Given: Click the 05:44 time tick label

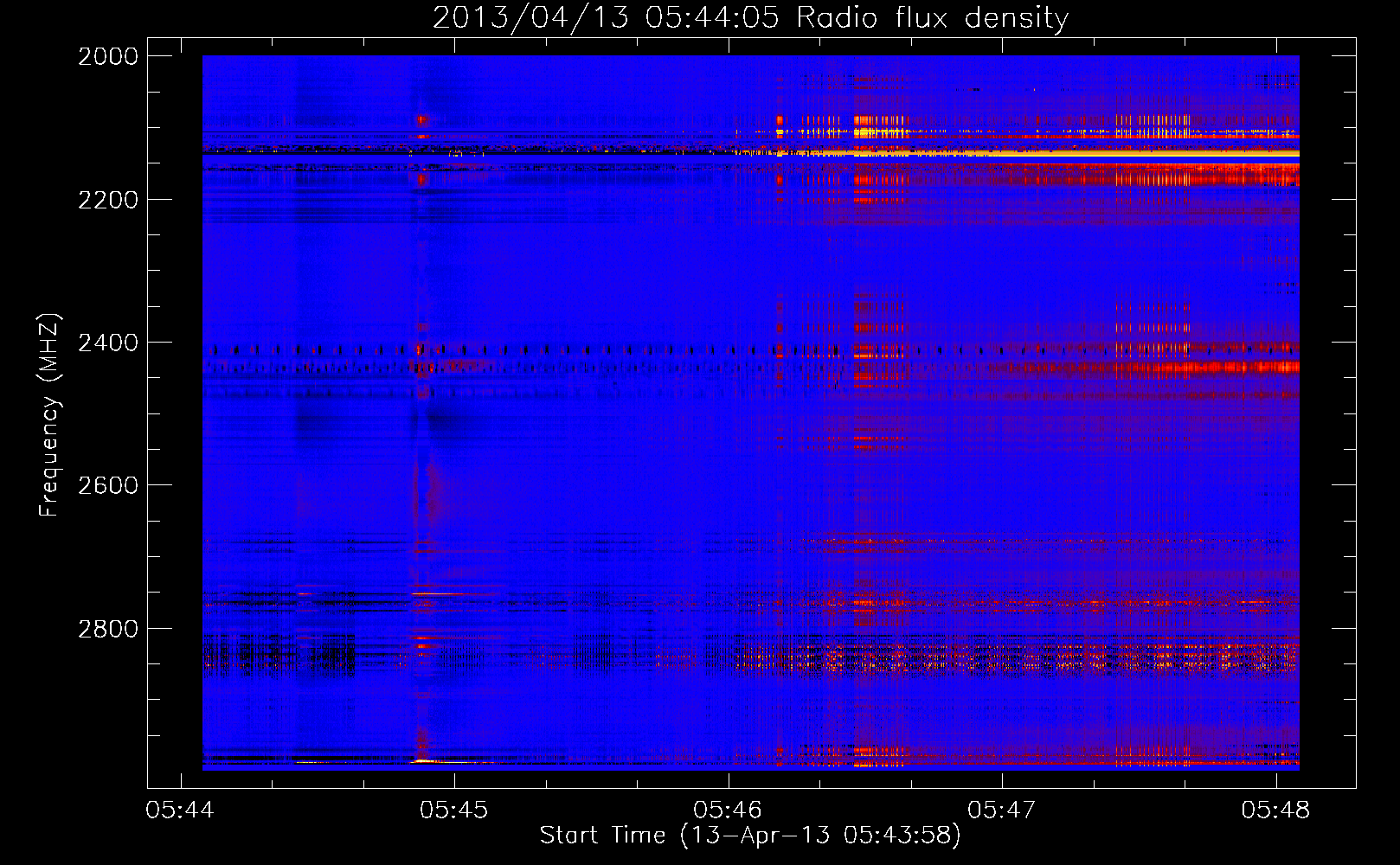Looking at the screenshot, I should tap(180, 810).
